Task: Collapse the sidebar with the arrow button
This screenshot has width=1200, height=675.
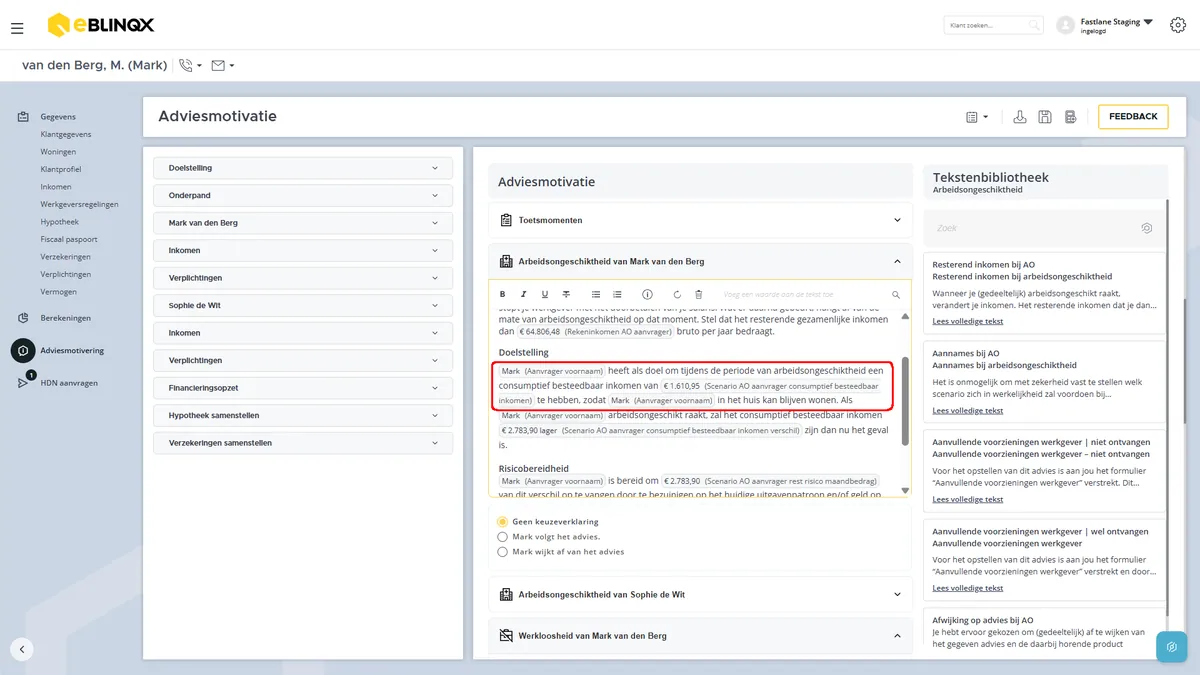Action: [22, 649]
